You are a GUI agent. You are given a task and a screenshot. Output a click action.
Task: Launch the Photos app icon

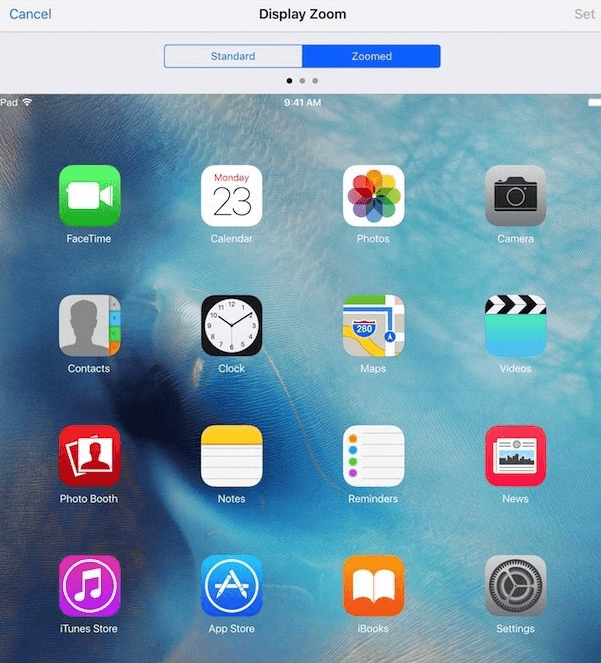[x=373, y=196]
